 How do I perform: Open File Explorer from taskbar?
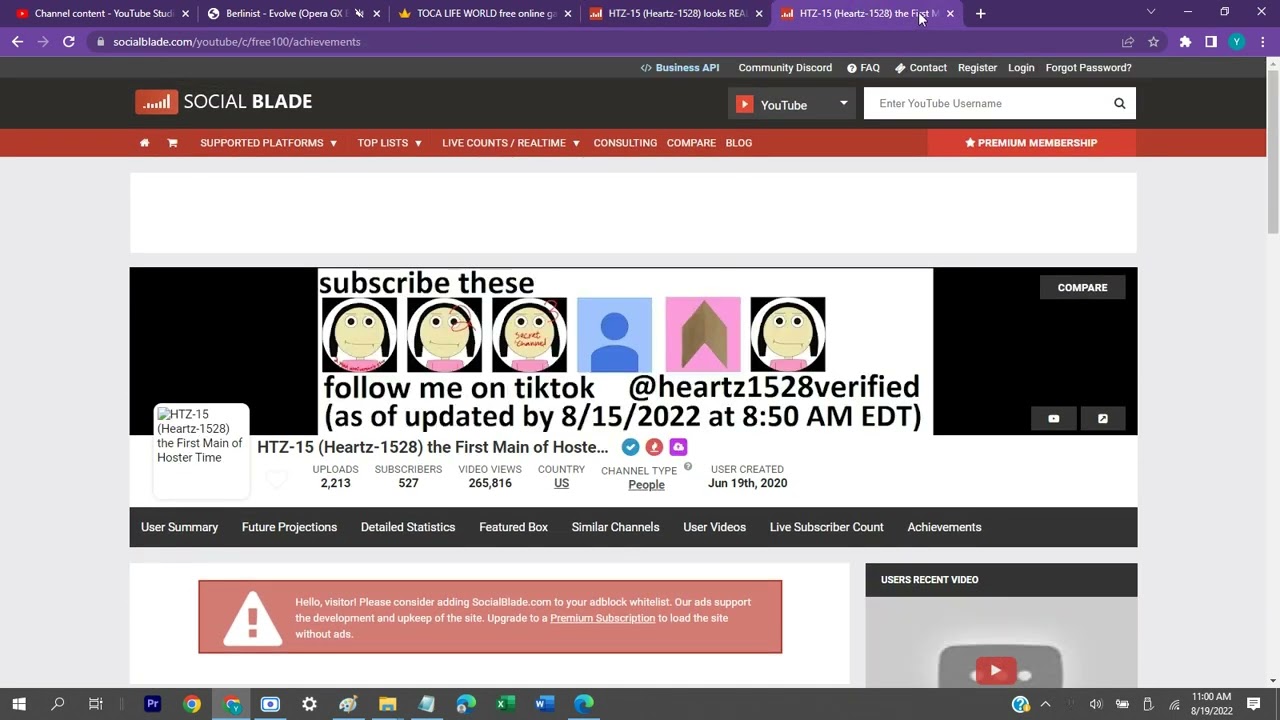387,704
